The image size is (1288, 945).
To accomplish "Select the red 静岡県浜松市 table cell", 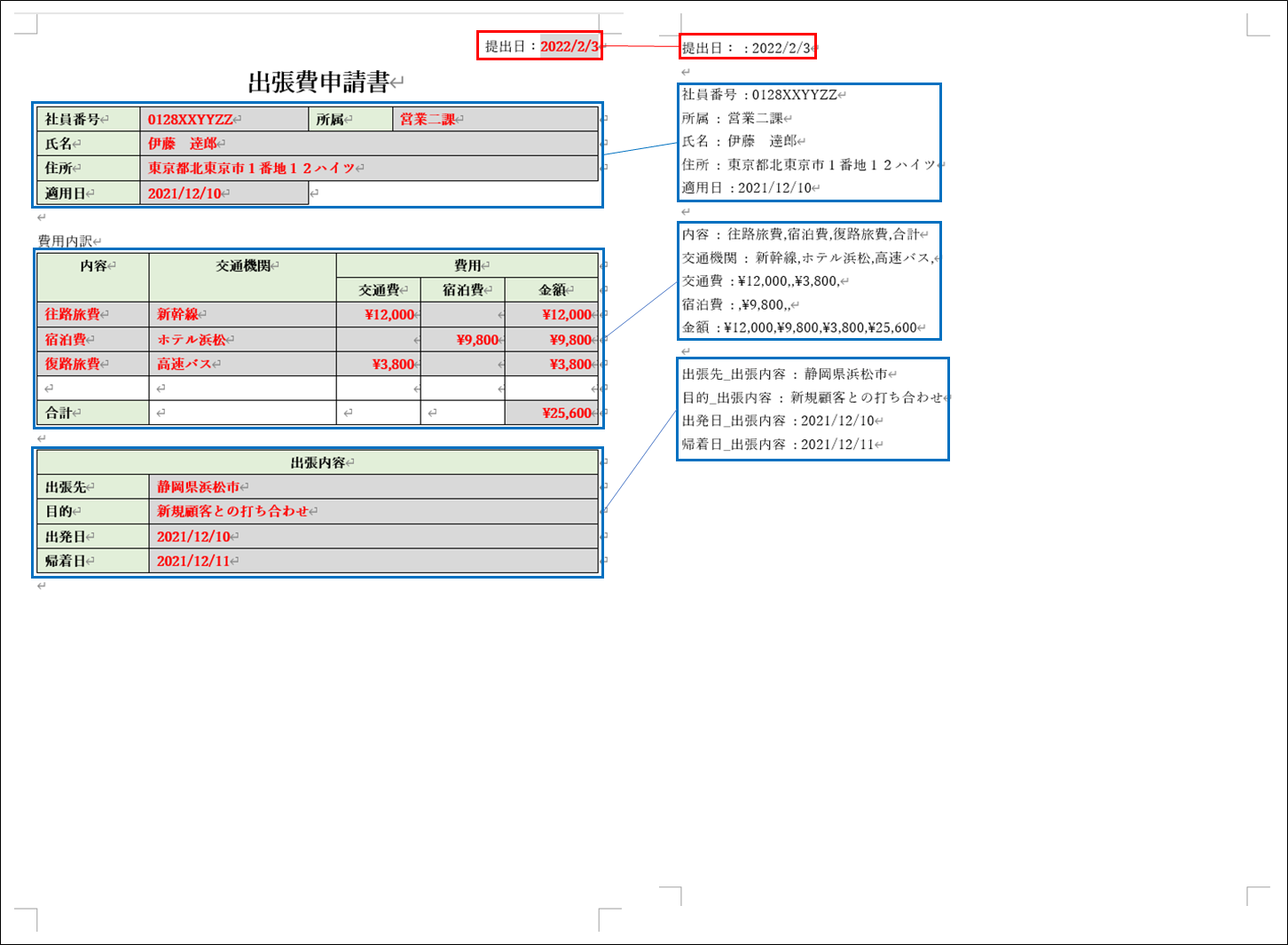I will [374, 486].
